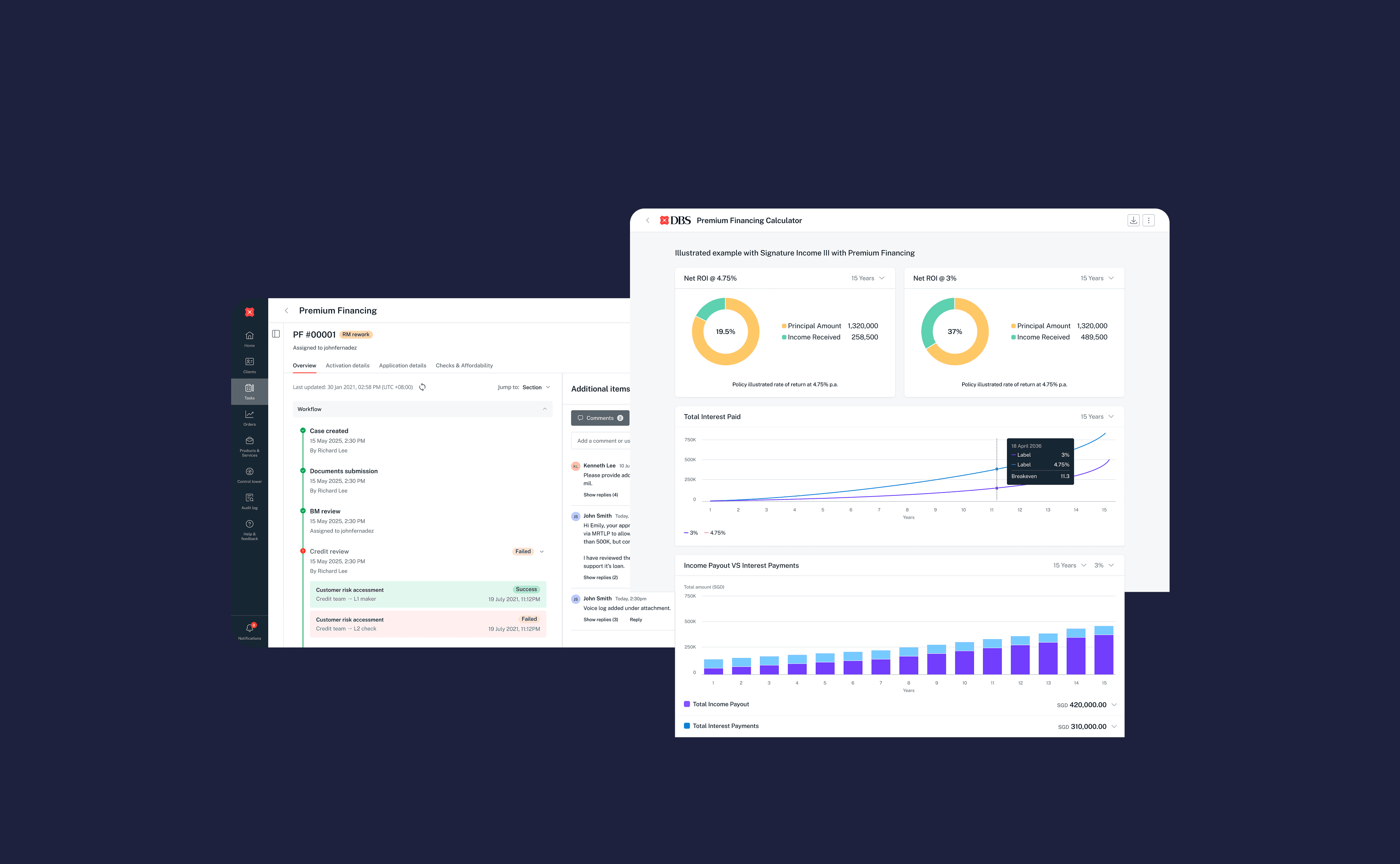Switch to Checks & Affordability tab
The height and width of the screenshot is (864, 1400).
tap(464, 366)
